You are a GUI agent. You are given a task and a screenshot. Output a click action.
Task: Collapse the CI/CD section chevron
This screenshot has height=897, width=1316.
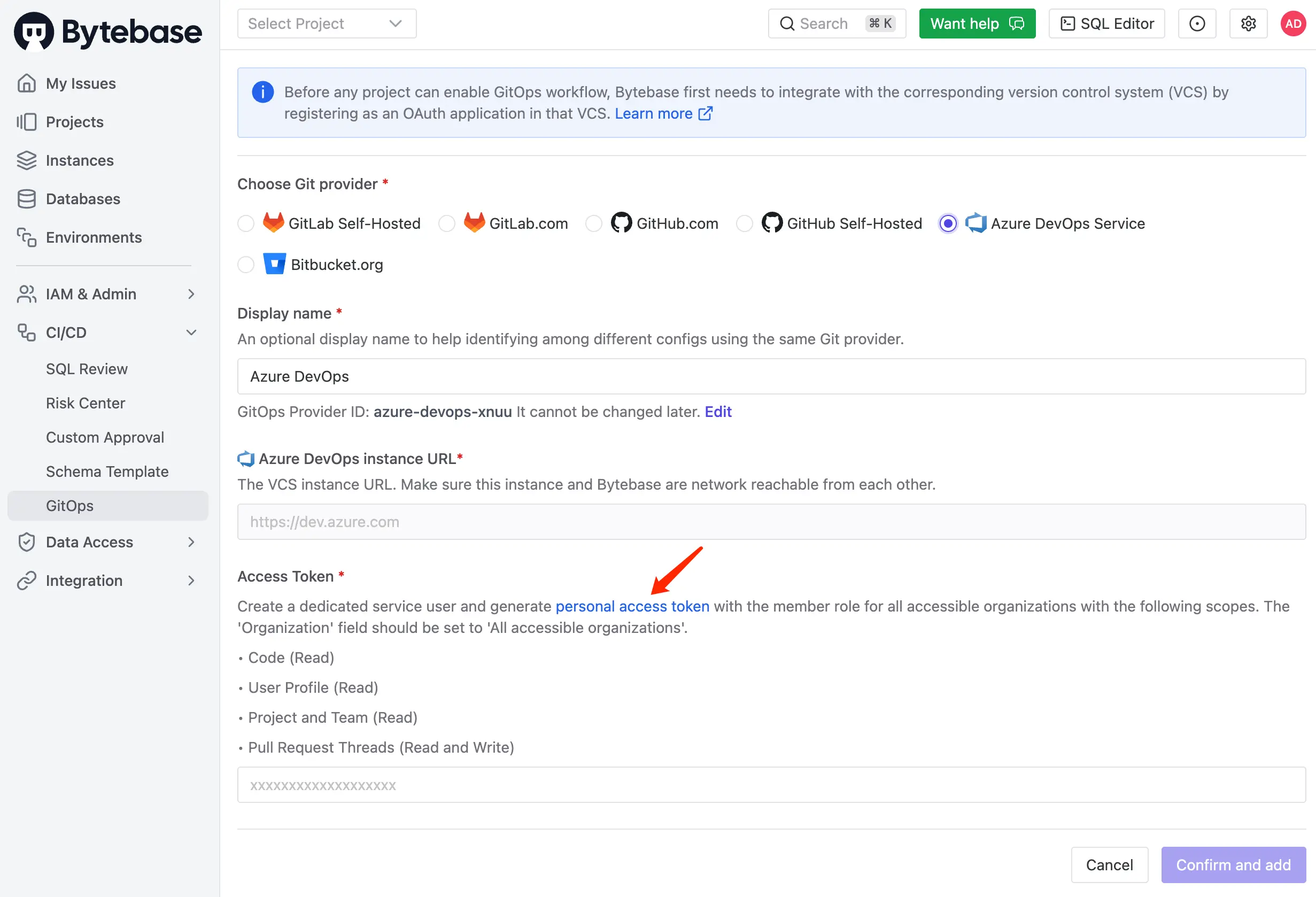(x=191, y=332)
